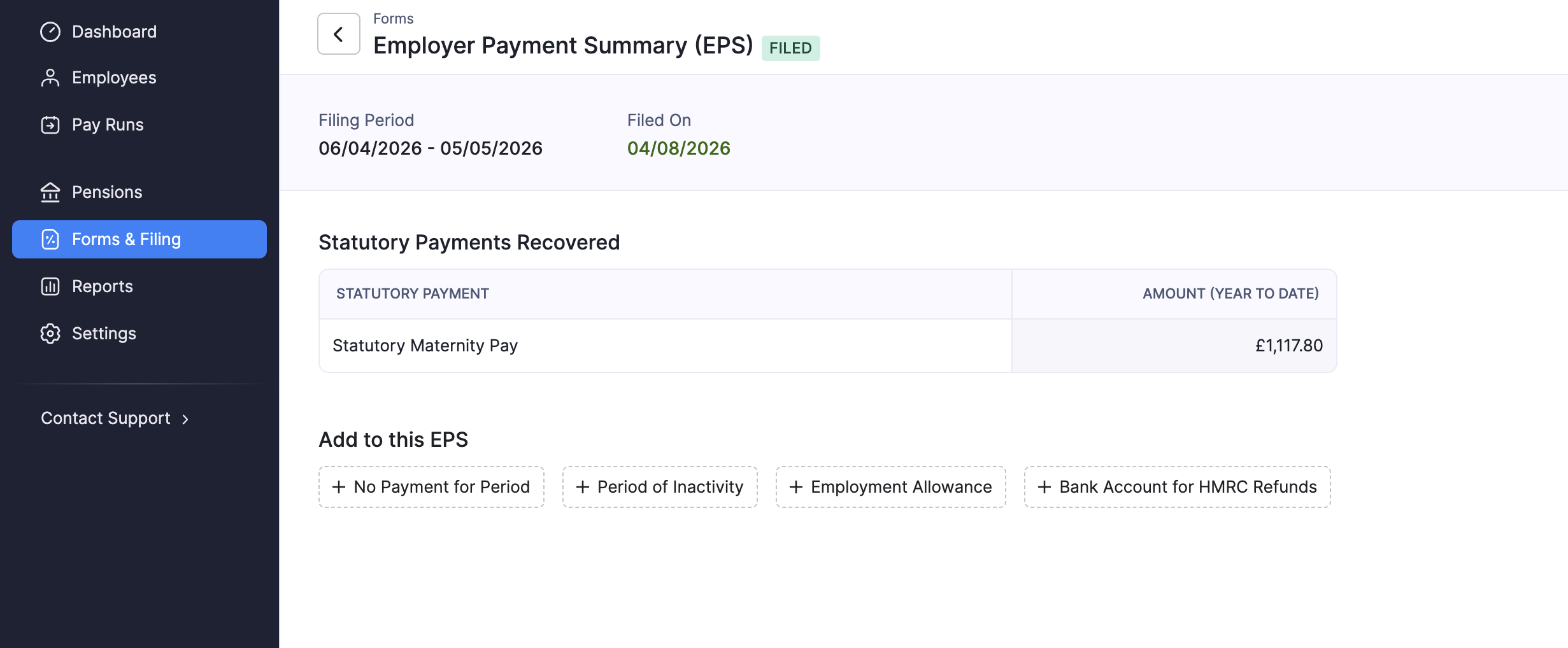Click the Reports chart icon
Screen dimensions: 1568x648
coord(50,286)
